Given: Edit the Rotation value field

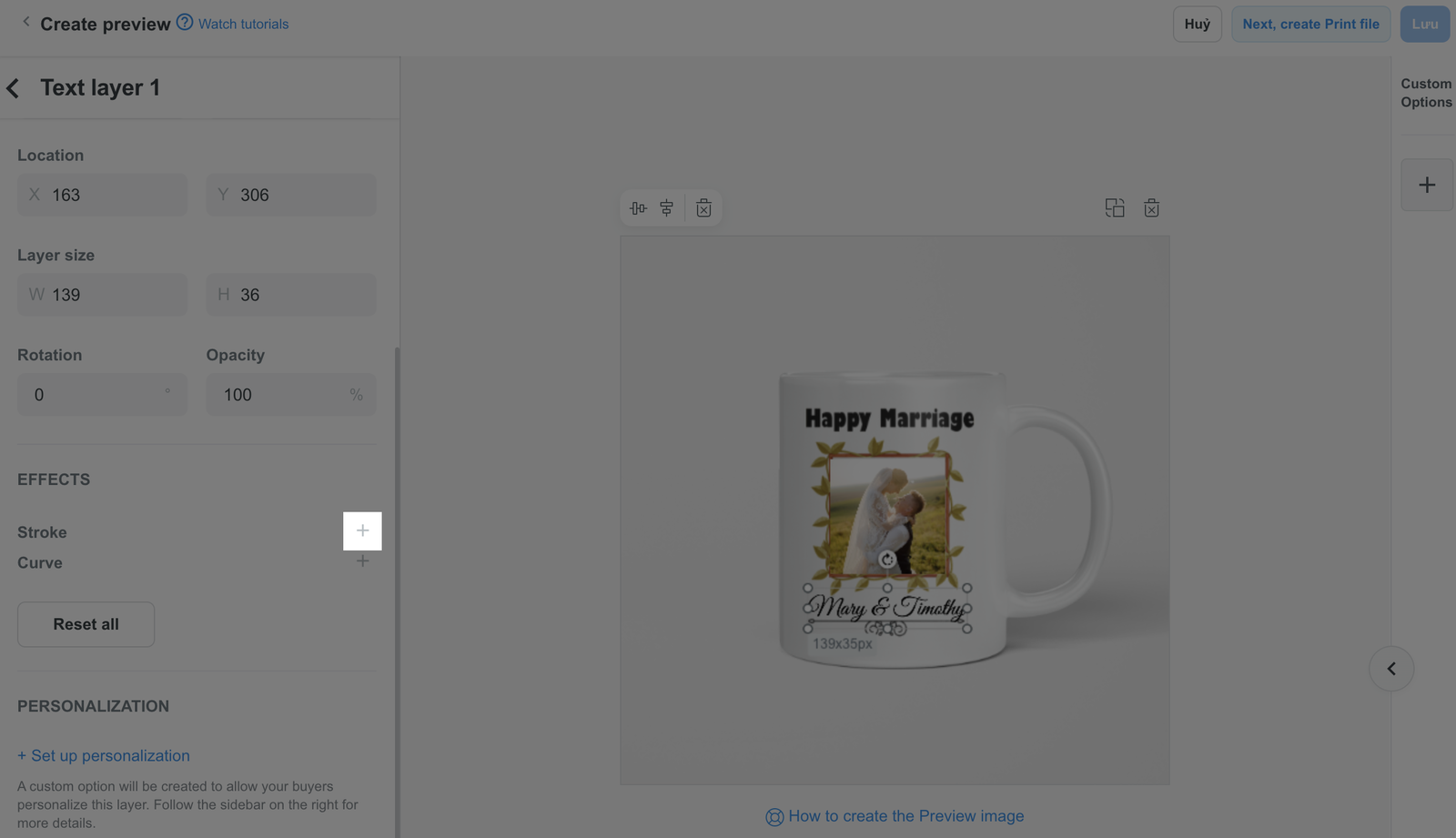Looking at the screenshot, I should point(102,395).
